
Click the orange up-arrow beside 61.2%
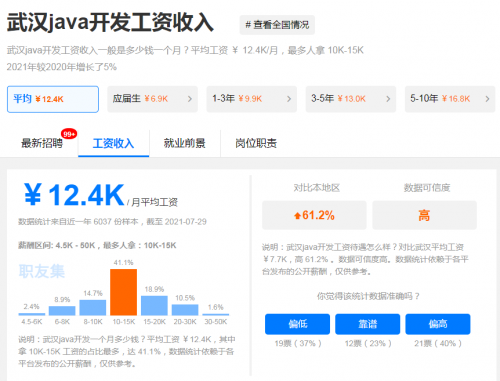(x=297, y=216)
